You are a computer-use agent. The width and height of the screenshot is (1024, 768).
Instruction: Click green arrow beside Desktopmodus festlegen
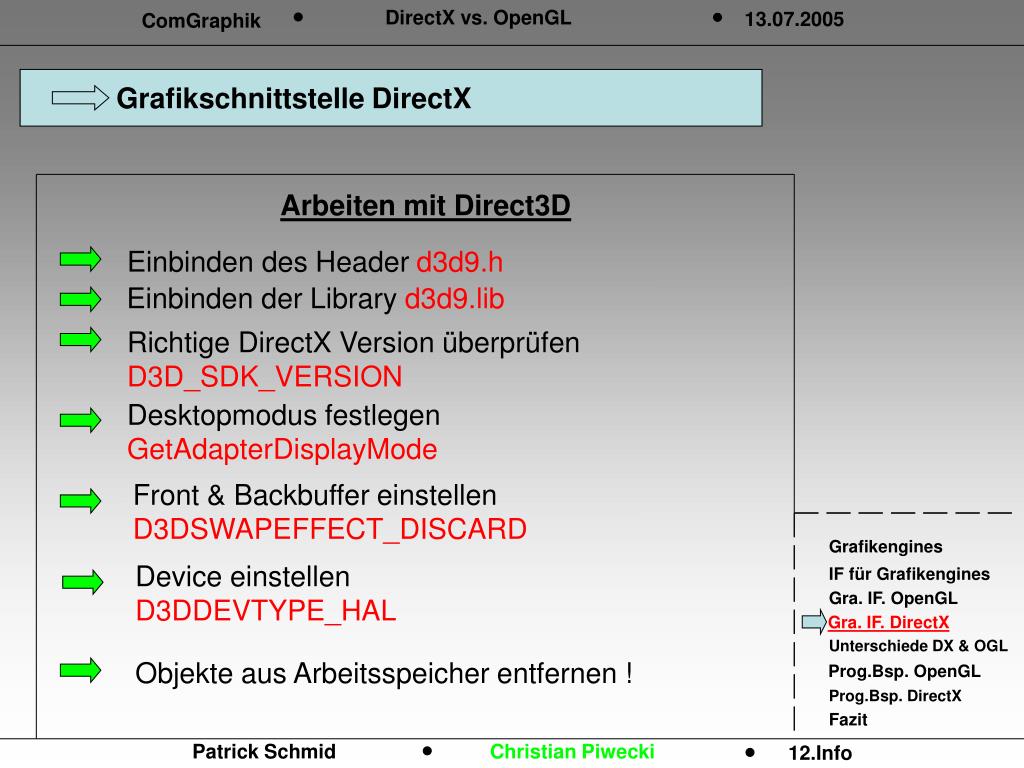[80, 420]
